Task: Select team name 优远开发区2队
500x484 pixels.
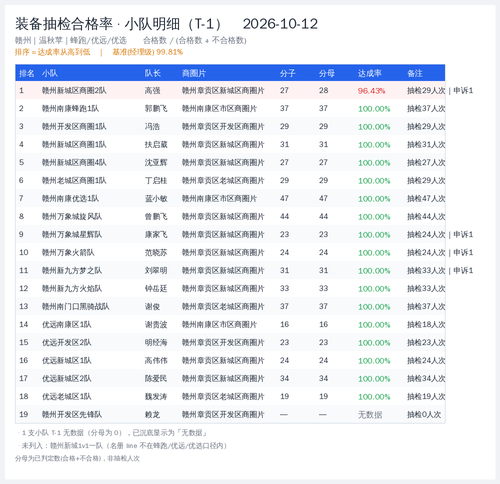Action: [67, 343]
